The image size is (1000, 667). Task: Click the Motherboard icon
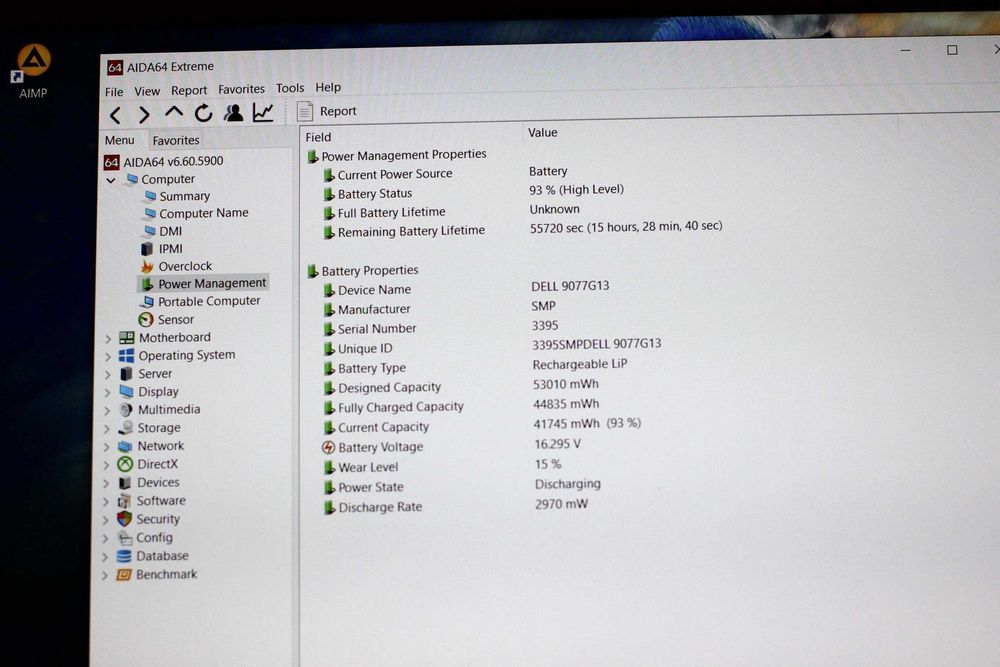click(127, 337)
